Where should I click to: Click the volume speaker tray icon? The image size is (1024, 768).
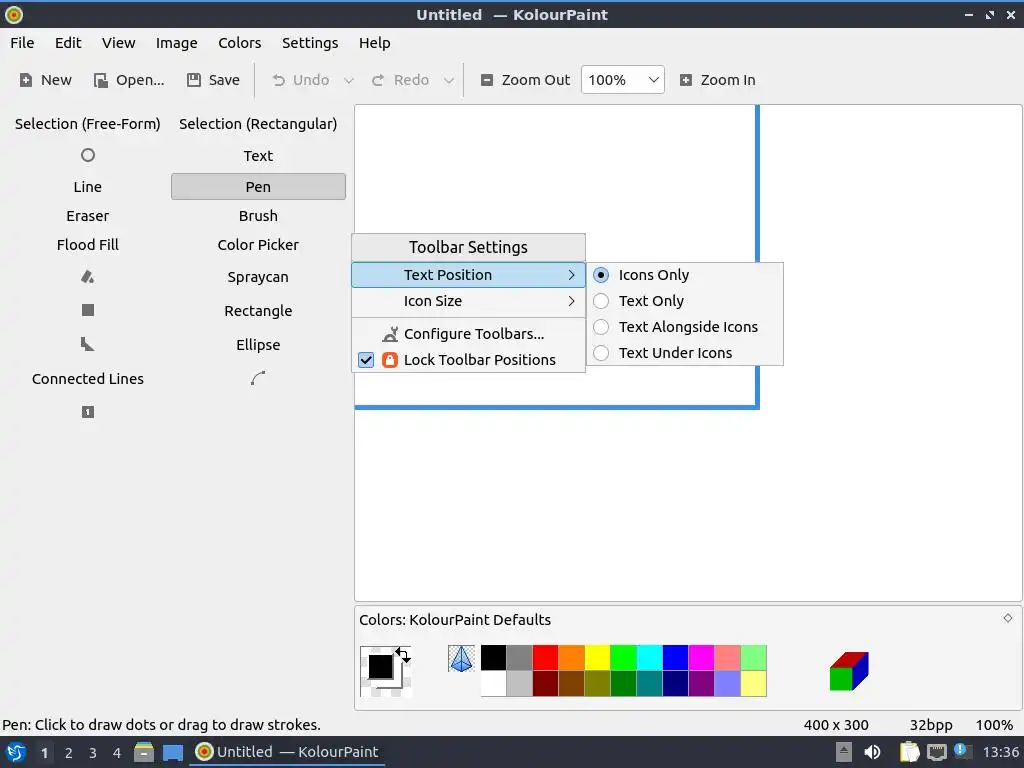tap(872, 752)
